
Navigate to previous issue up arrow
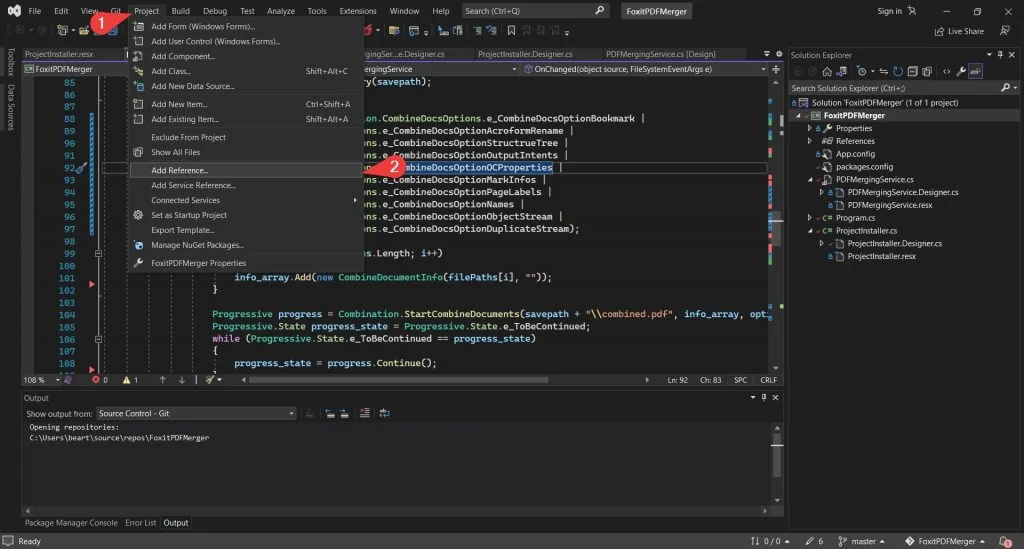click(x=162, y=380)
